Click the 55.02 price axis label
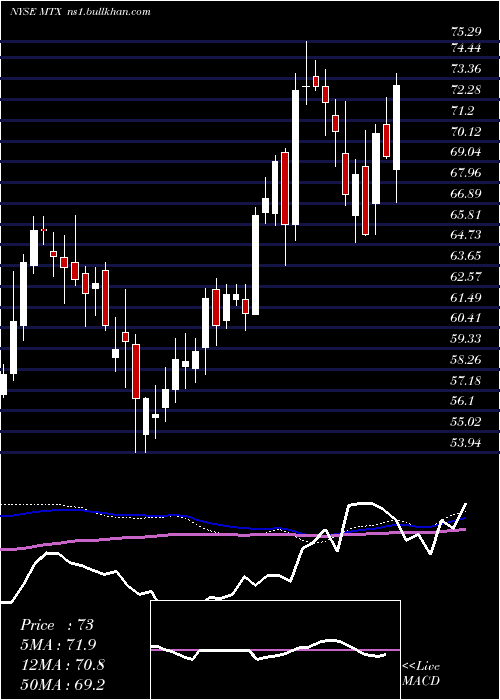500x700 pixels. (x=466, y=422)
